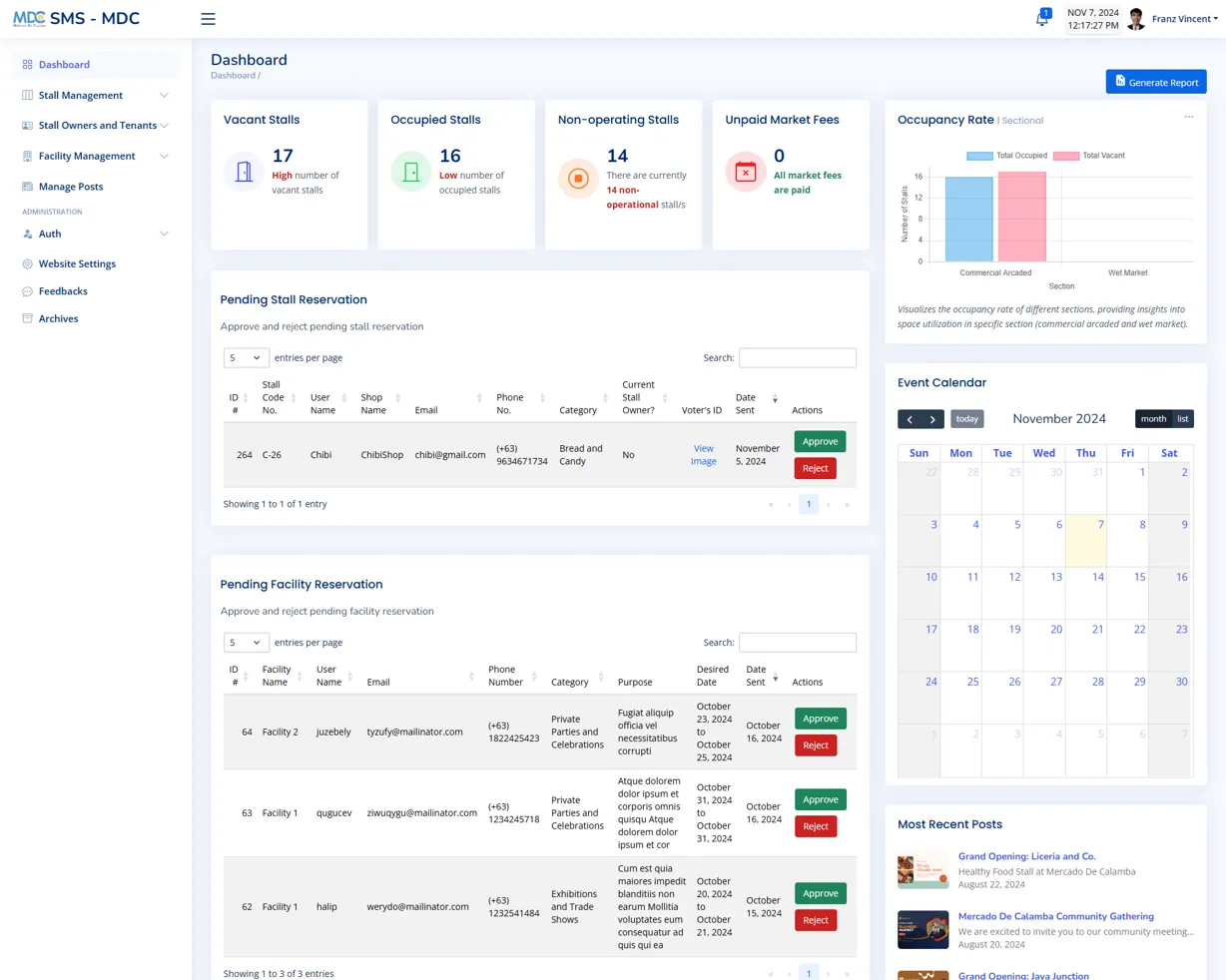
Task: Open View Image voter's ID link
Action: pos(704,455)
